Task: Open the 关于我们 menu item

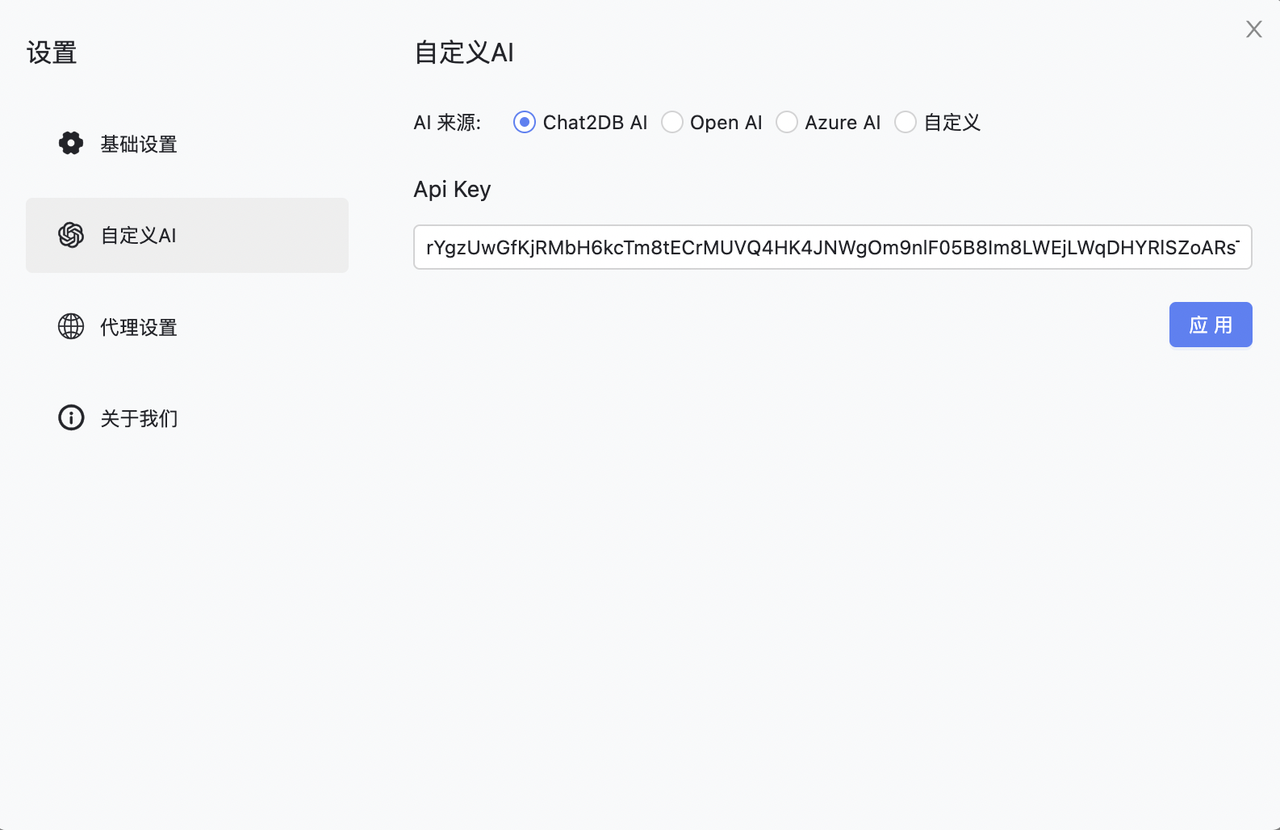Action: pyautogui.click(x=187, y=418)
